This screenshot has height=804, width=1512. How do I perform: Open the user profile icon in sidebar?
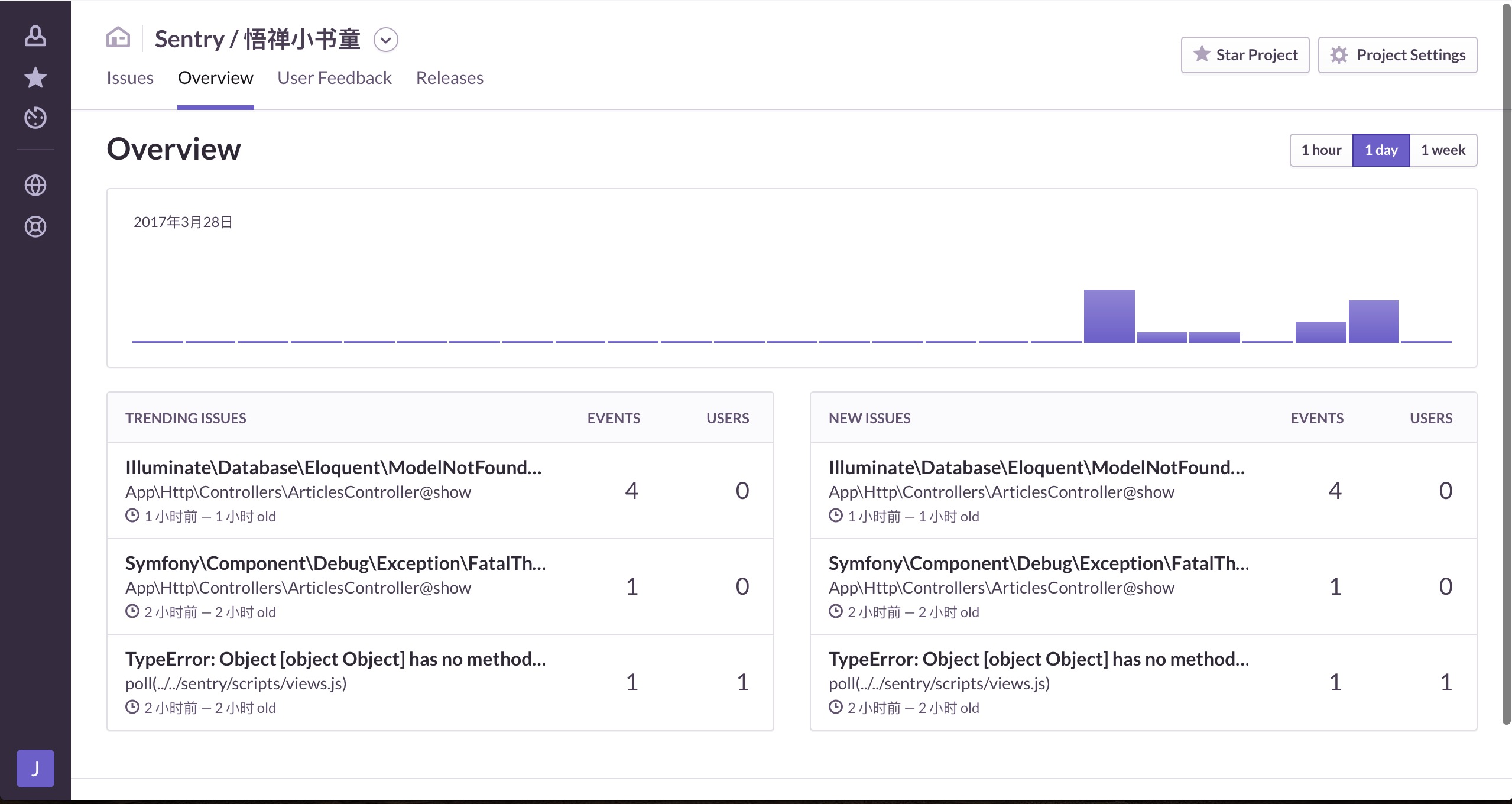[x=35, y=36]
